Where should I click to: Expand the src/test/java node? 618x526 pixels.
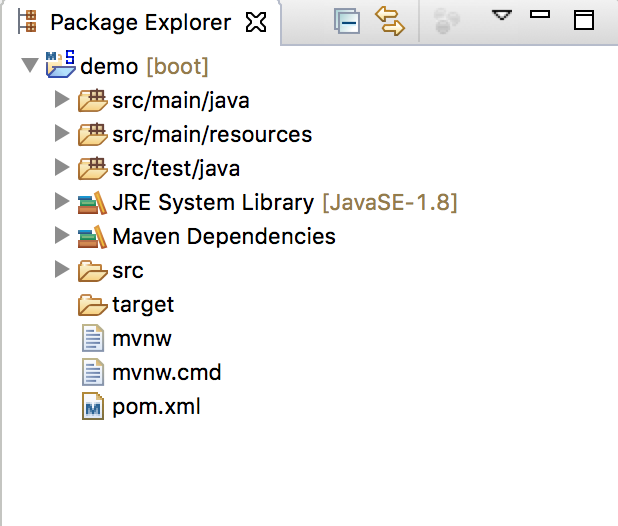click(x=61, y=168)
